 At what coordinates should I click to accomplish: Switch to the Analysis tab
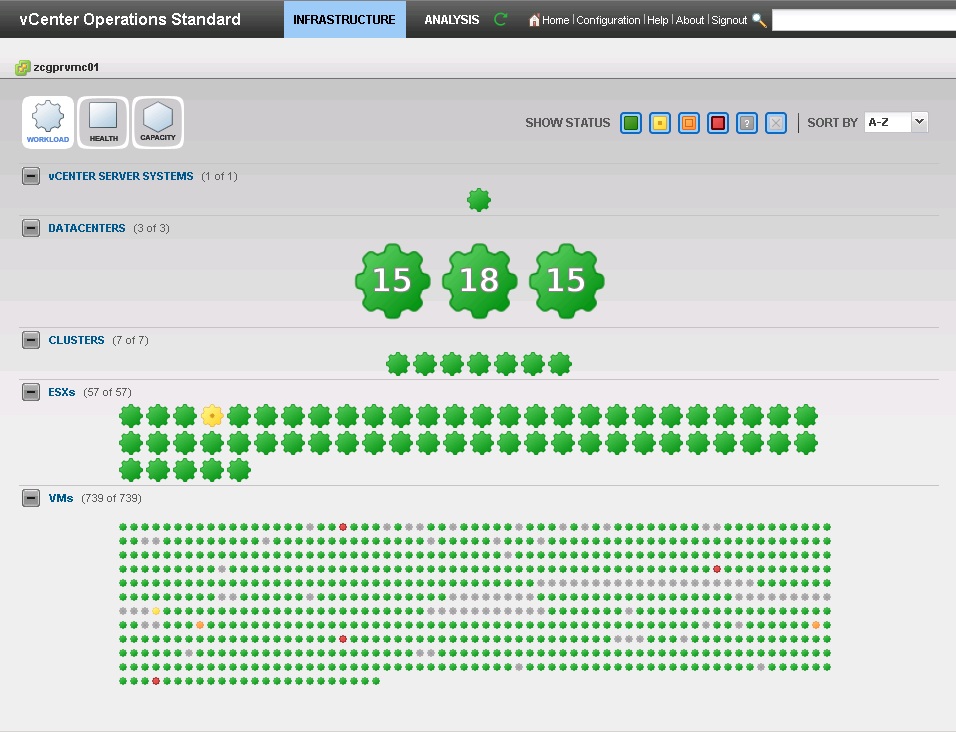click(x=451, y=19)
